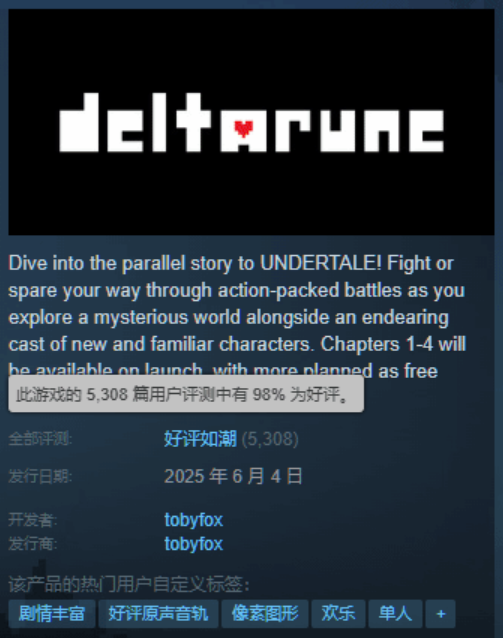Expand more tags with plus button
Image resolution: width=503 pixels, height=638 pixels.
point(440,614)
